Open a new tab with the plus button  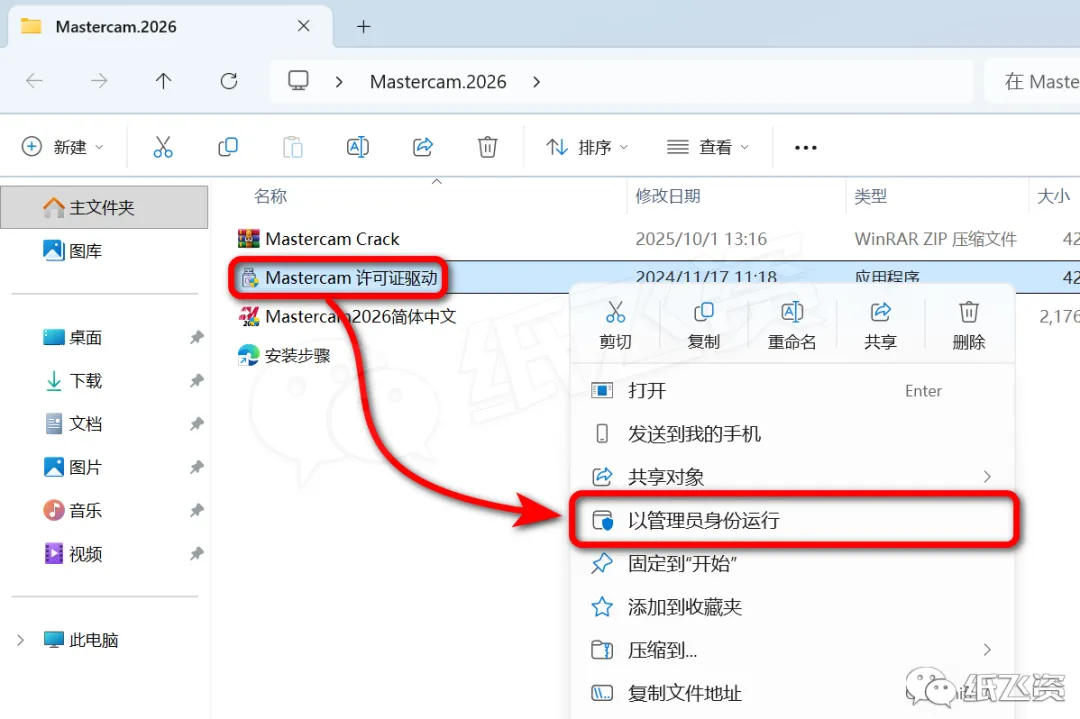tap(364, 27)
